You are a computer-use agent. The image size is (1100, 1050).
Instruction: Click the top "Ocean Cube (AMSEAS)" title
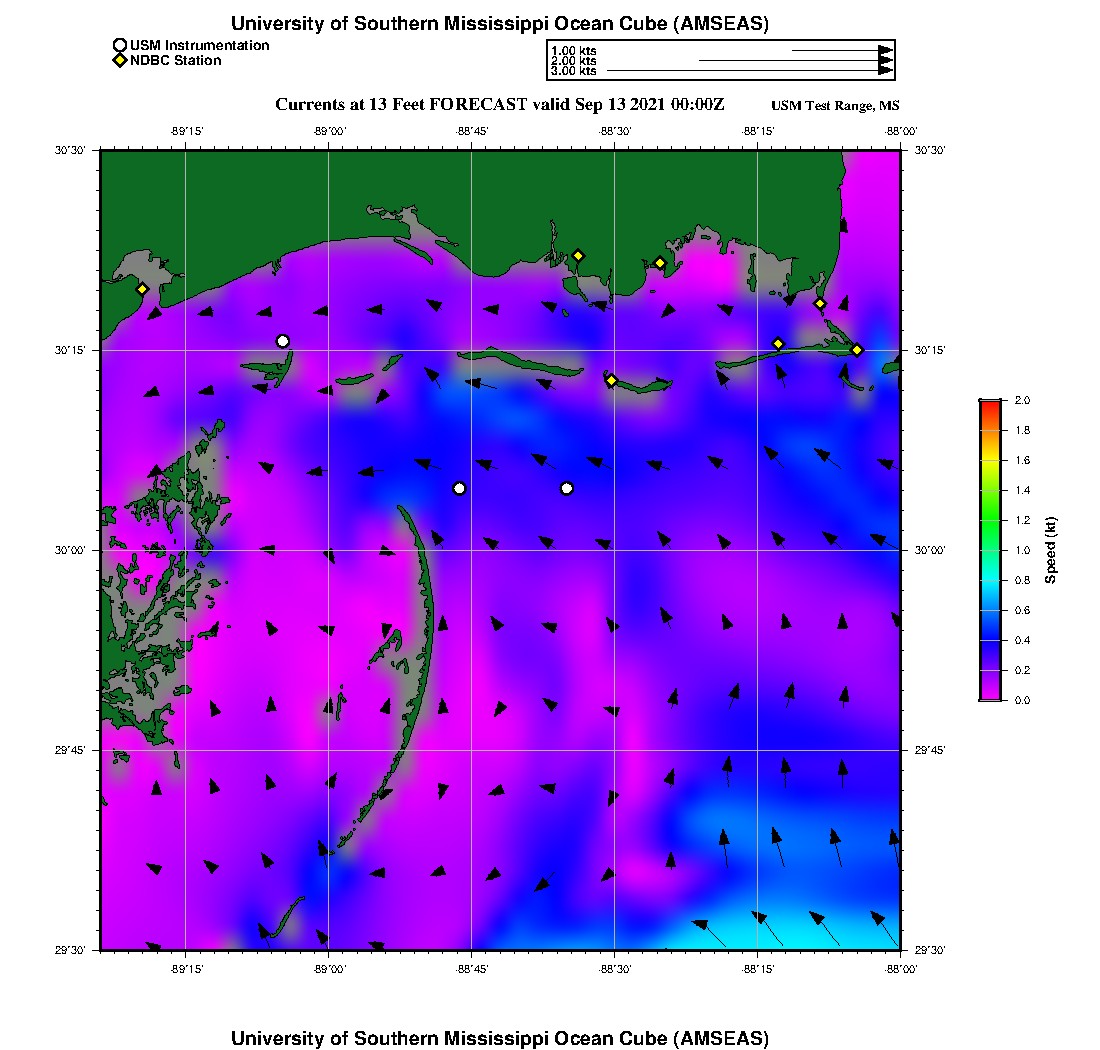500,23
